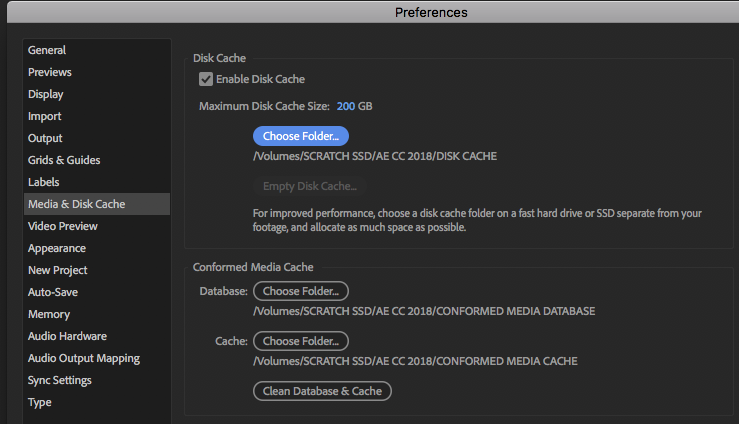Image resolution: width=739 pixels, height=424 pixels.
Task: Toggle the Enable Disk Cache checkbox
Action: (x=206, y=79)
